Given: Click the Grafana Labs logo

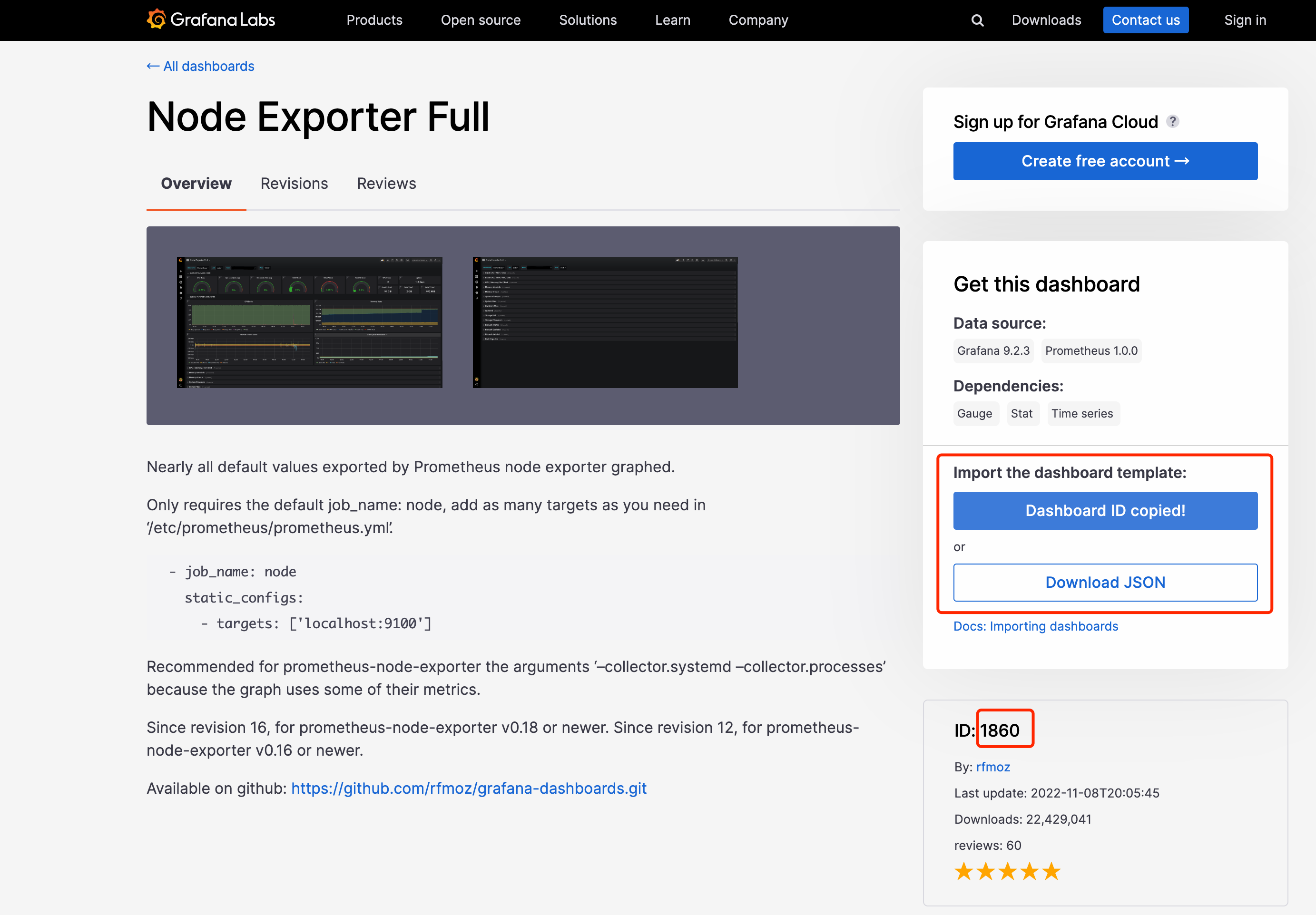Looking at the screenshot, I should click(210, 20).
